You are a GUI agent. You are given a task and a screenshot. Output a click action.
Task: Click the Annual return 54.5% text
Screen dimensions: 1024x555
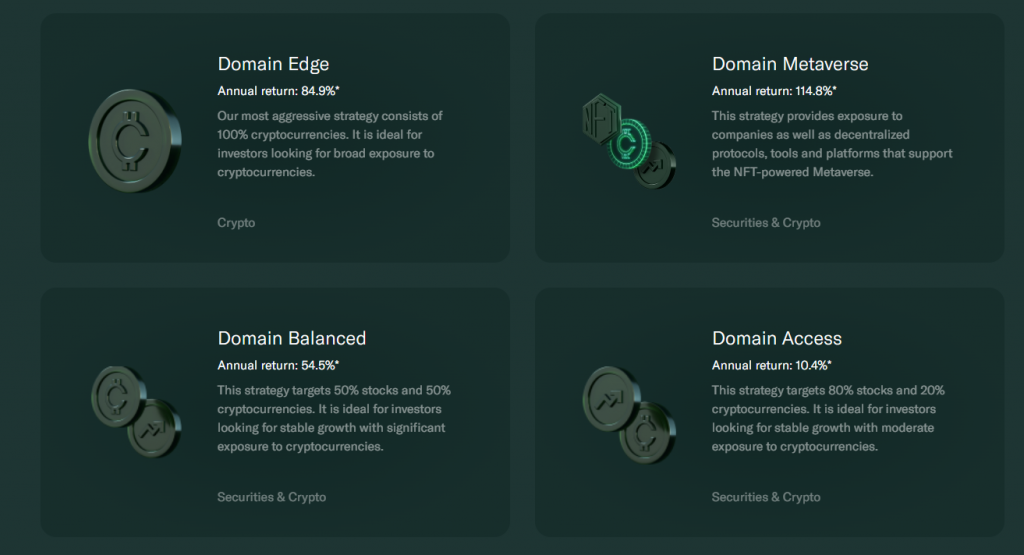(278, 365)
